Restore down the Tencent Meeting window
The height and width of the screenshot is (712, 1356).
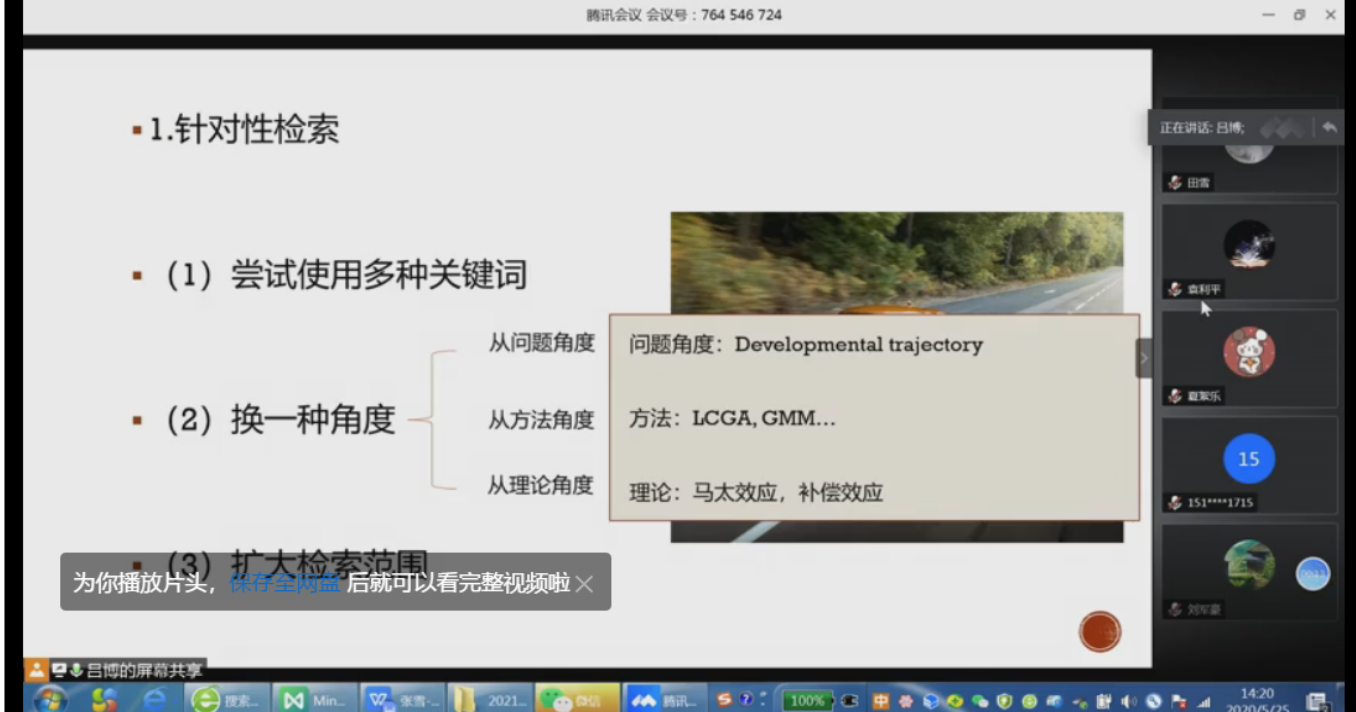click(1299, 15)
